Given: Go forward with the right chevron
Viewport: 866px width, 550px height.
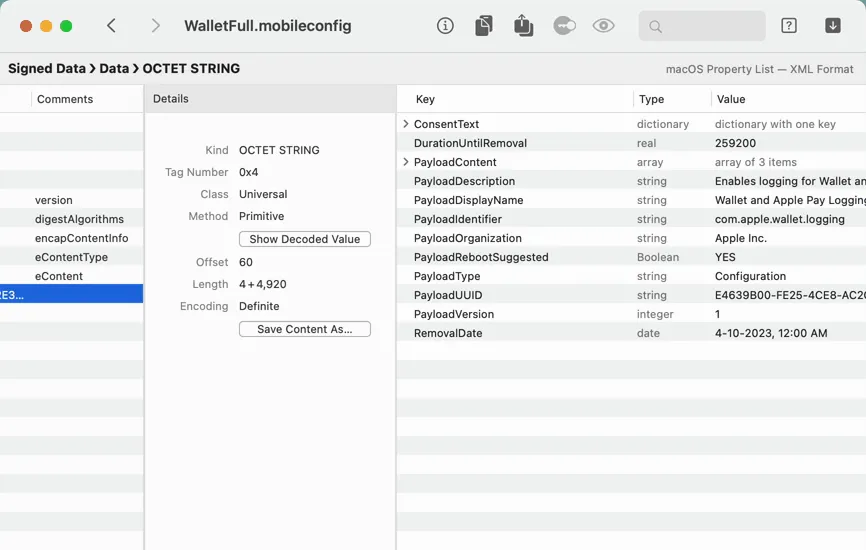Looking at the screenshot, I should coord(155,26).
